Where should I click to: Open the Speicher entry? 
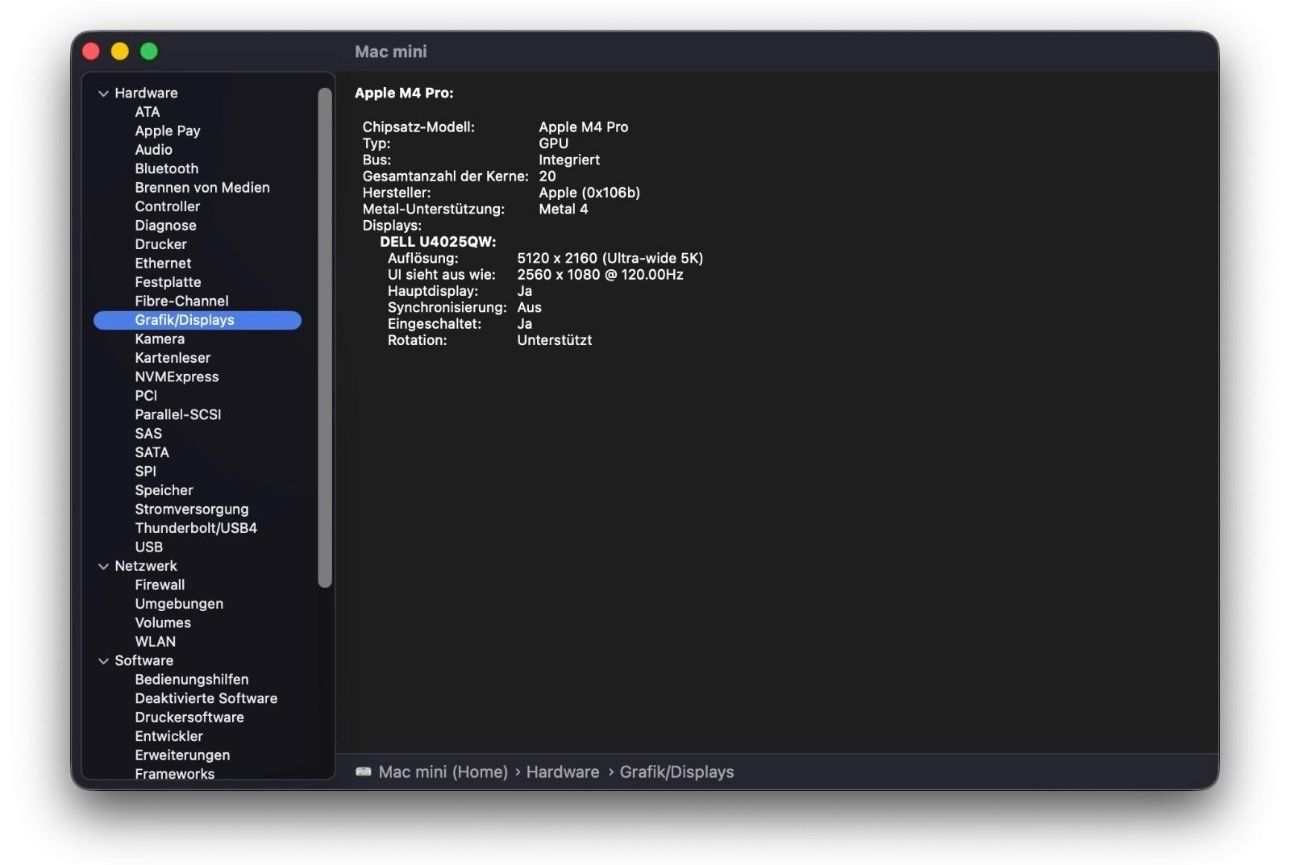[164, 491]
